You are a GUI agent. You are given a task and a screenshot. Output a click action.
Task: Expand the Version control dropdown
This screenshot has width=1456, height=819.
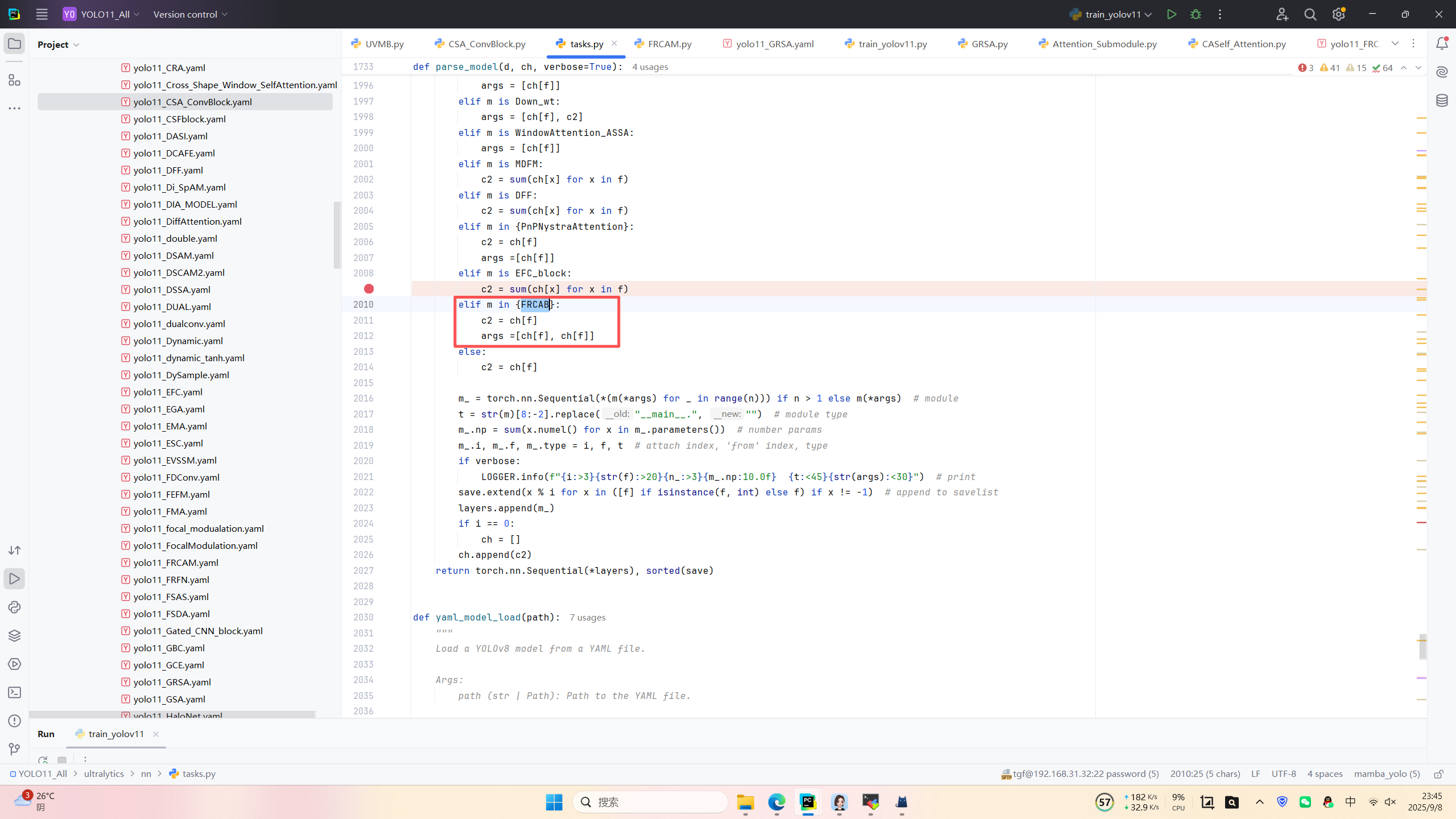click(191, 14)
